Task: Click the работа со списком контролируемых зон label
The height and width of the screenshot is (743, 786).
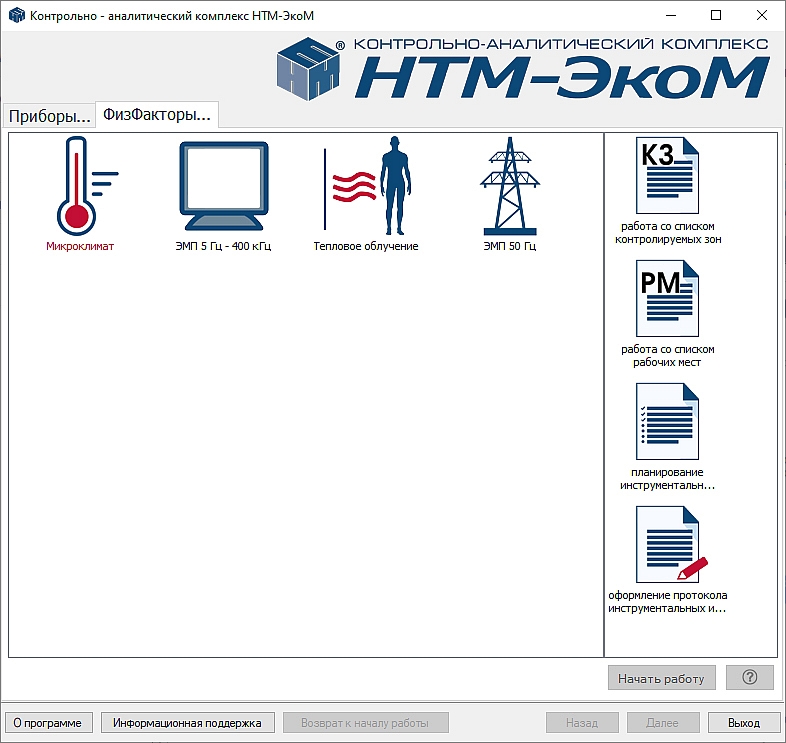Action: click(x=668, y=233)
